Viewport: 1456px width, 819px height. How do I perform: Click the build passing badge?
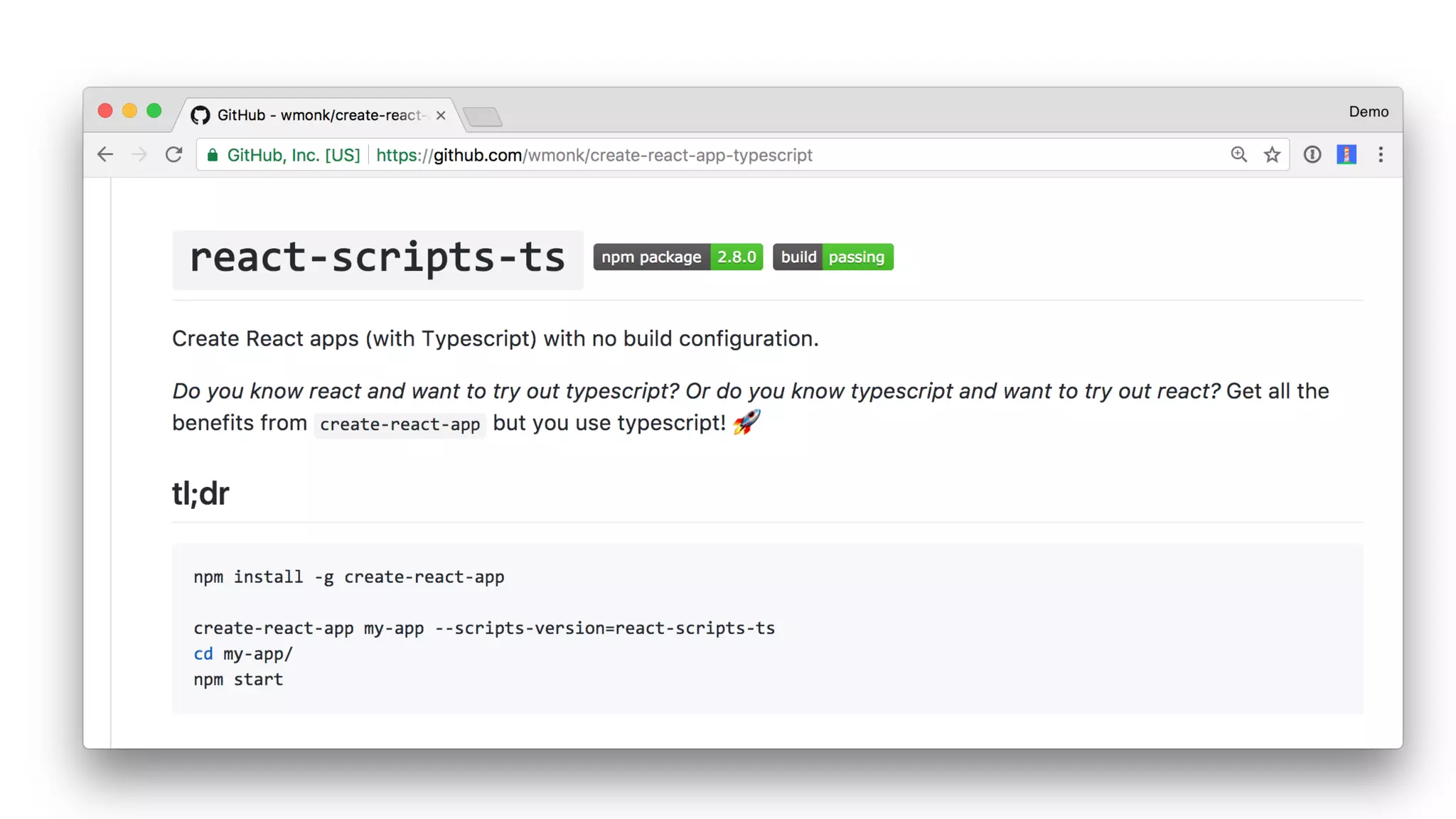click(x=833, y=257)
